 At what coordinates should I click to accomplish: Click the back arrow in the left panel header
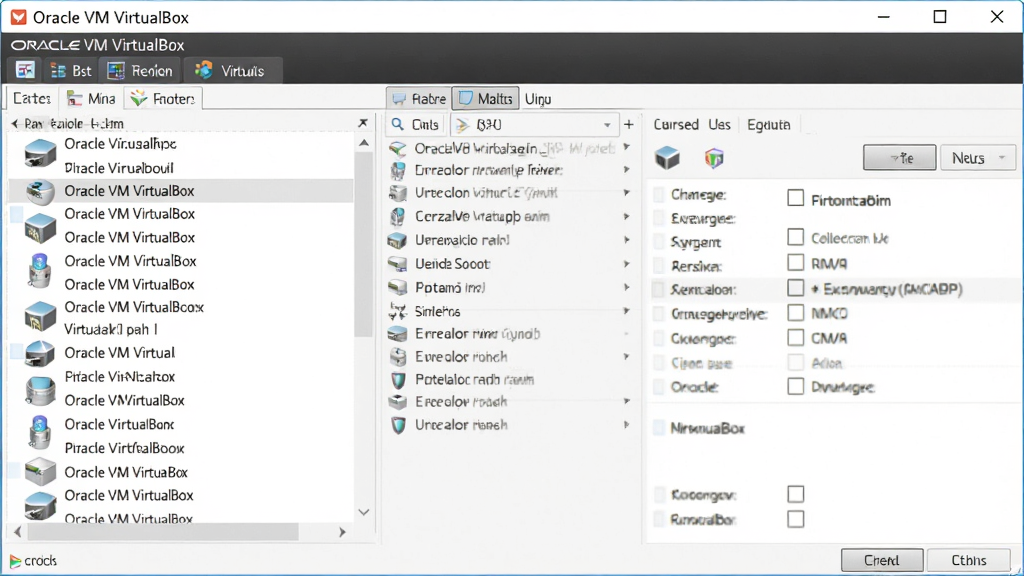point(14,123)
